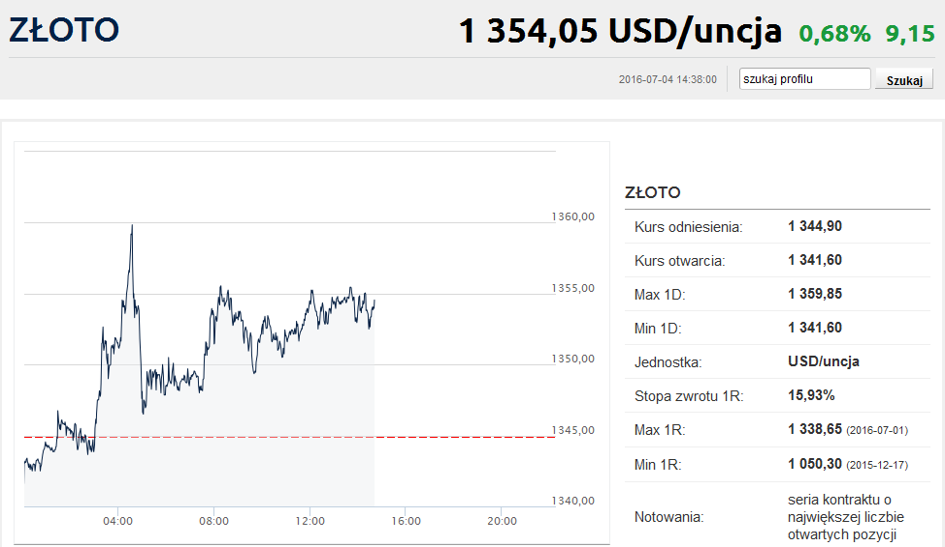This screenshot has height=547, width=945.
Task: Click the red dashed reference line
Action: click(x=289, y=437)
